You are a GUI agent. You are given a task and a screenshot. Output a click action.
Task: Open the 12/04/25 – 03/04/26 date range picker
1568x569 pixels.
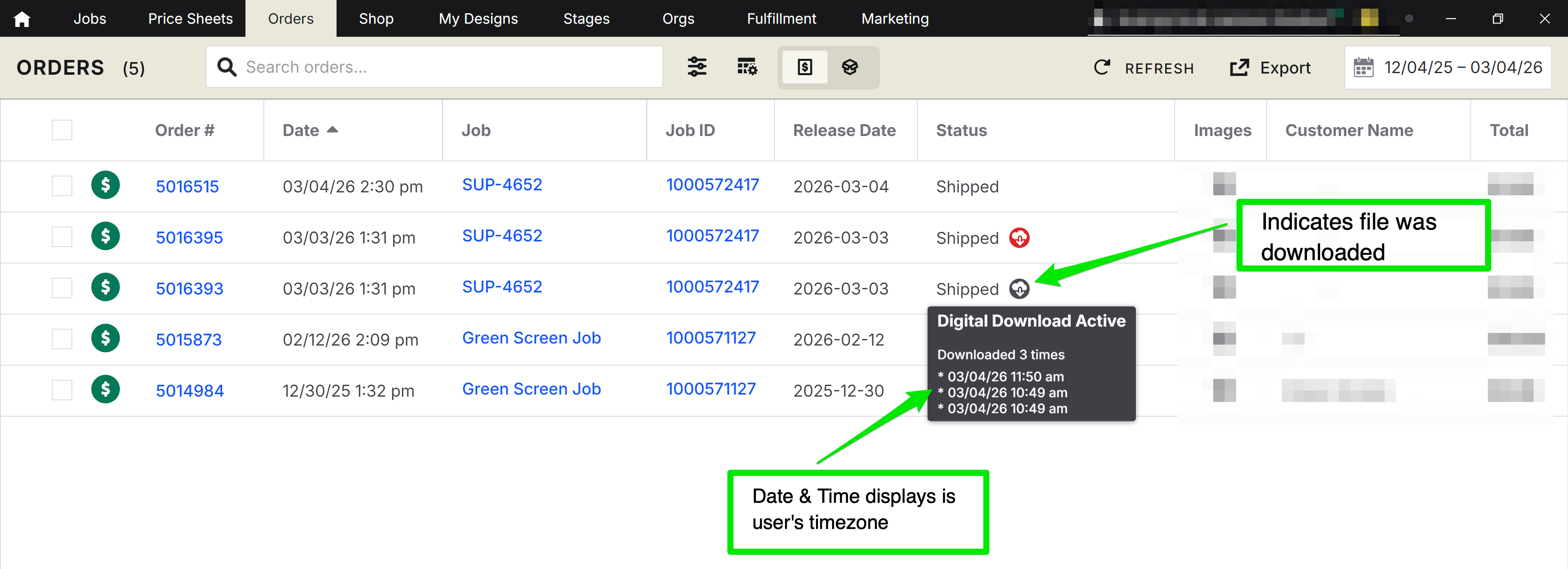point(1462,67)
